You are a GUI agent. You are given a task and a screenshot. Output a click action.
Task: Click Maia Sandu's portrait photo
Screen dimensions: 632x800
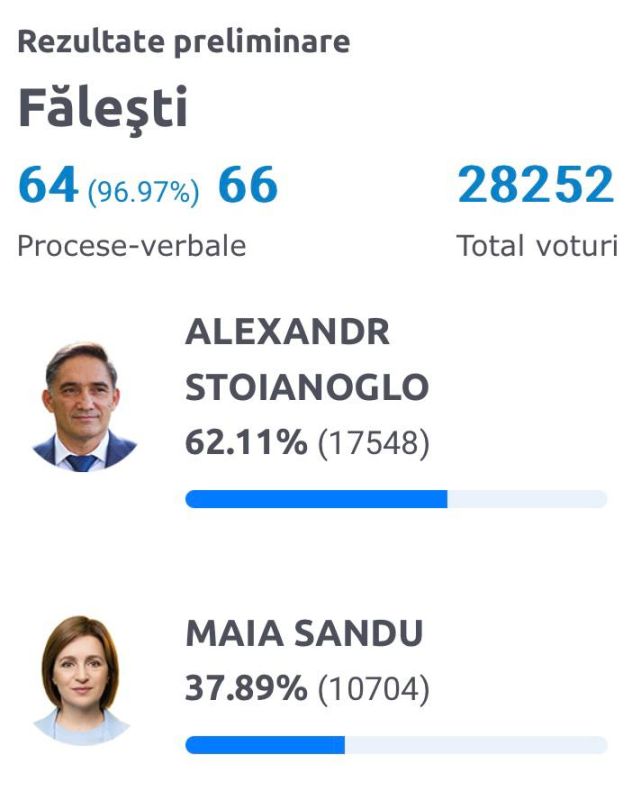[82, 680]
